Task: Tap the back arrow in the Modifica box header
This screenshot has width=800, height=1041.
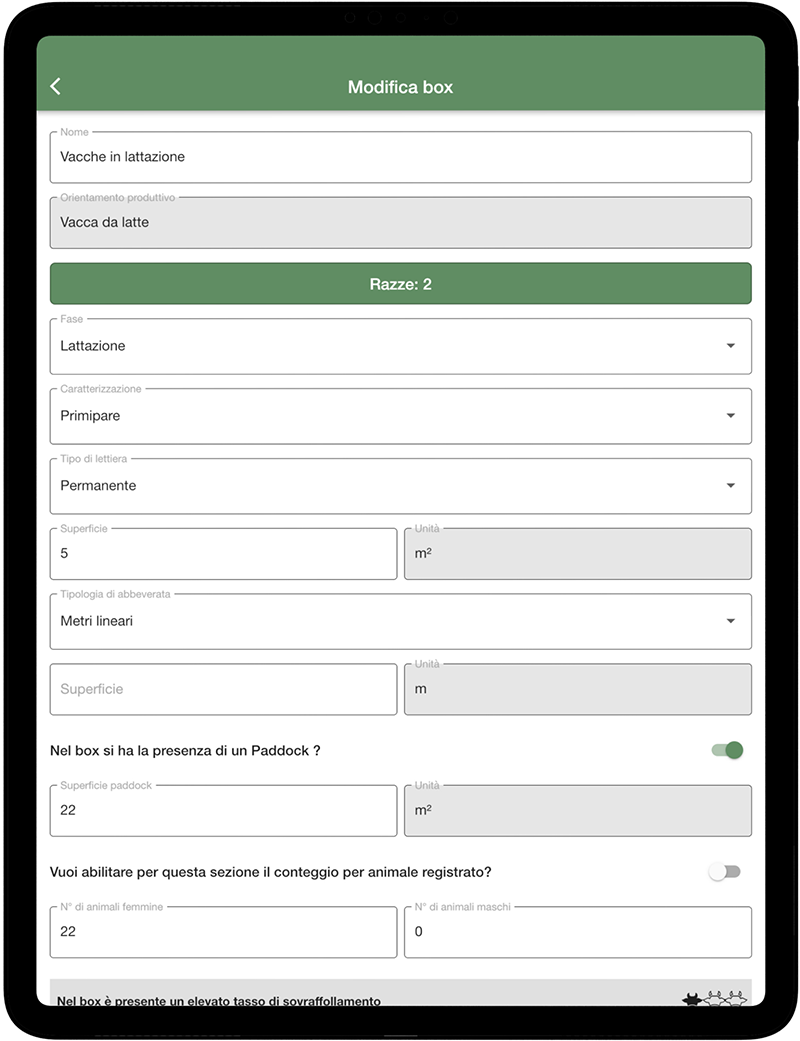Action: tap(55, 86)
